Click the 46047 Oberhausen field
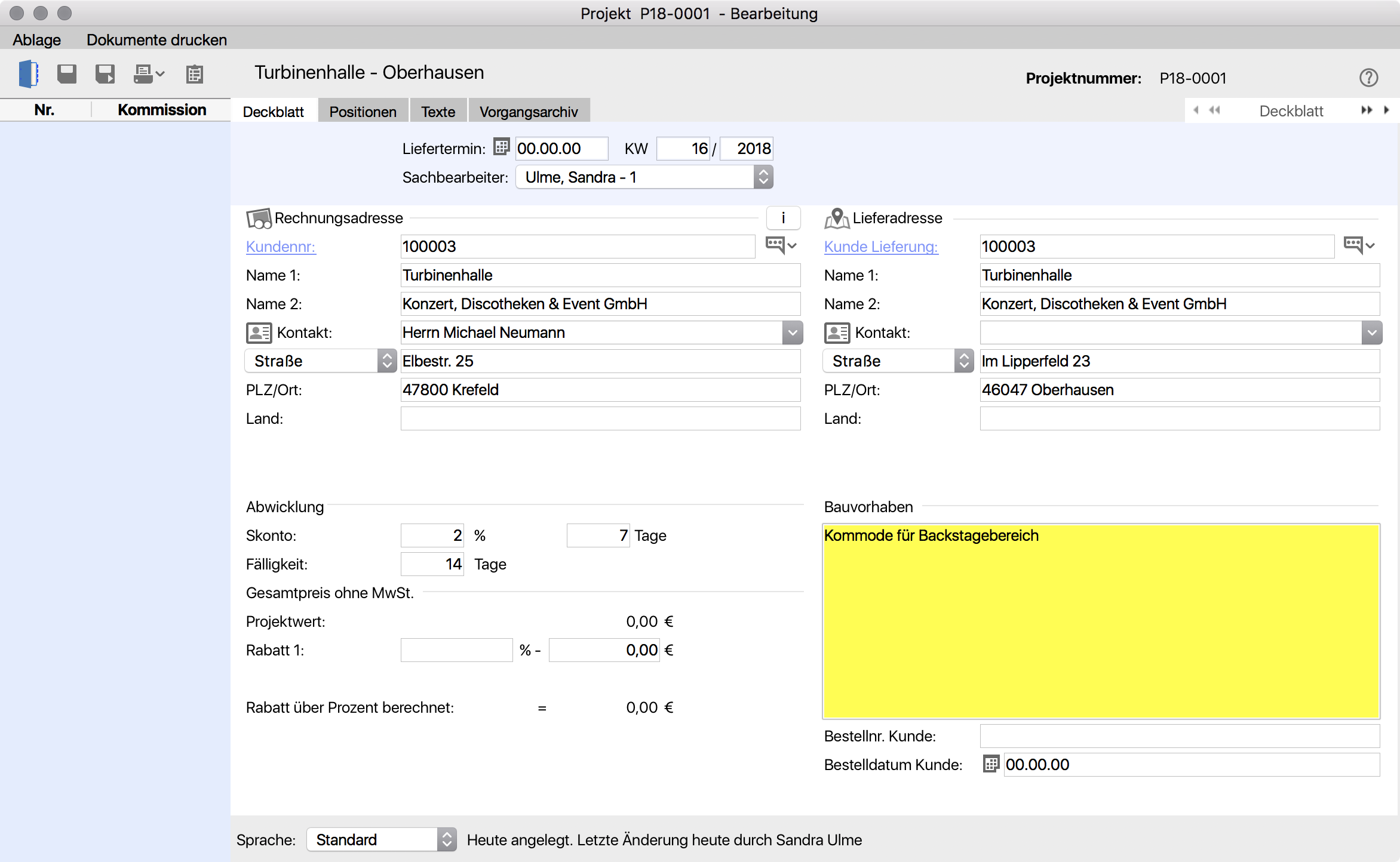Viewport: 1400px width, 862px height. point(1180,390)
